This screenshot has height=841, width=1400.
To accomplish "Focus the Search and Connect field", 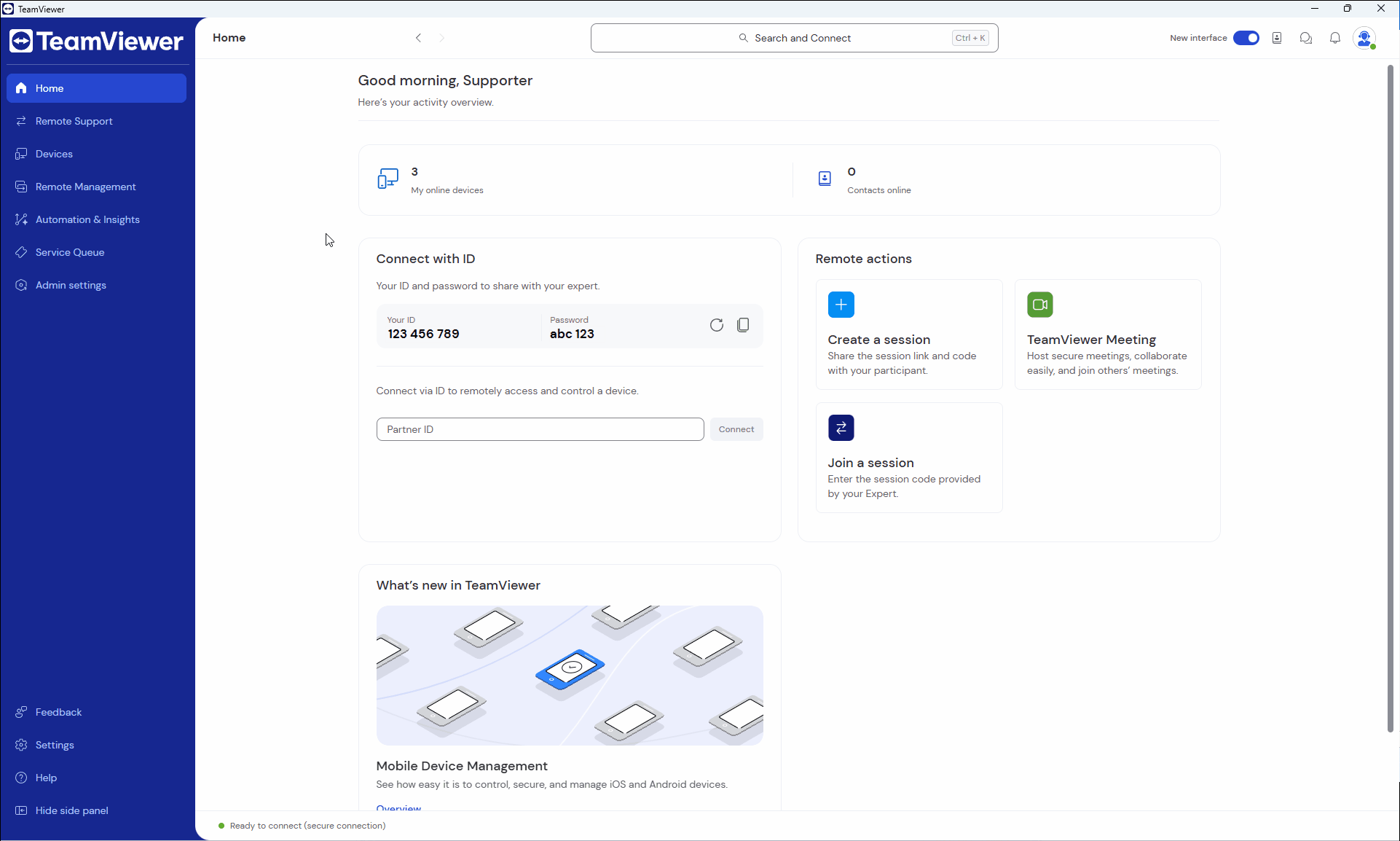I will [x=794, y=38].
